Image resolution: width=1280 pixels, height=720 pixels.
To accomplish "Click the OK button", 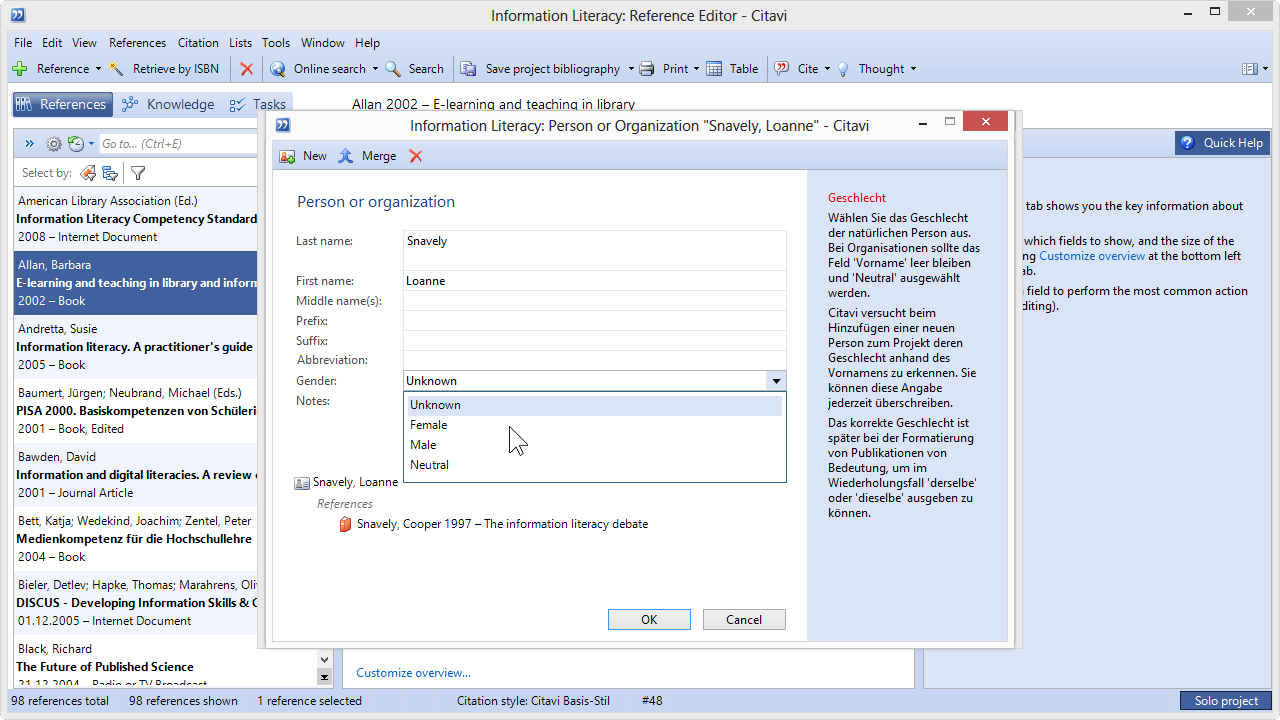I will (649, 620).
